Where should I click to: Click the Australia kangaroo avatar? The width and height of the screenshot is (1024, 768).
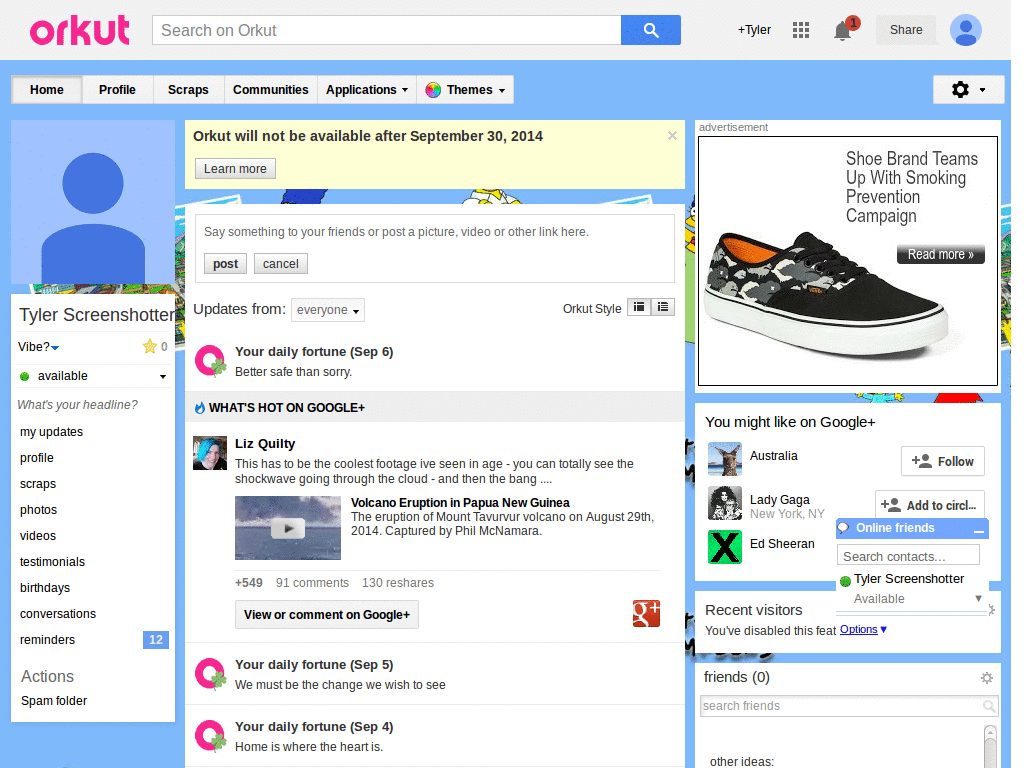[725, 459]
